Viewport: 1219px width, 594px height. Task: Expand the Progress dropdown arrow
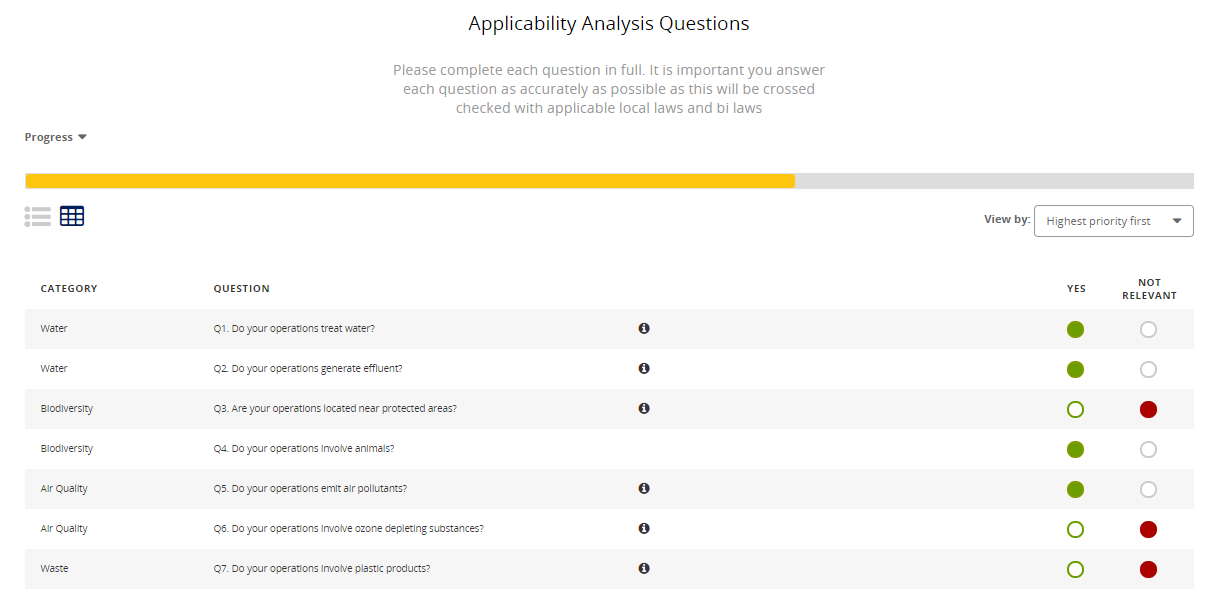[82, 137]
